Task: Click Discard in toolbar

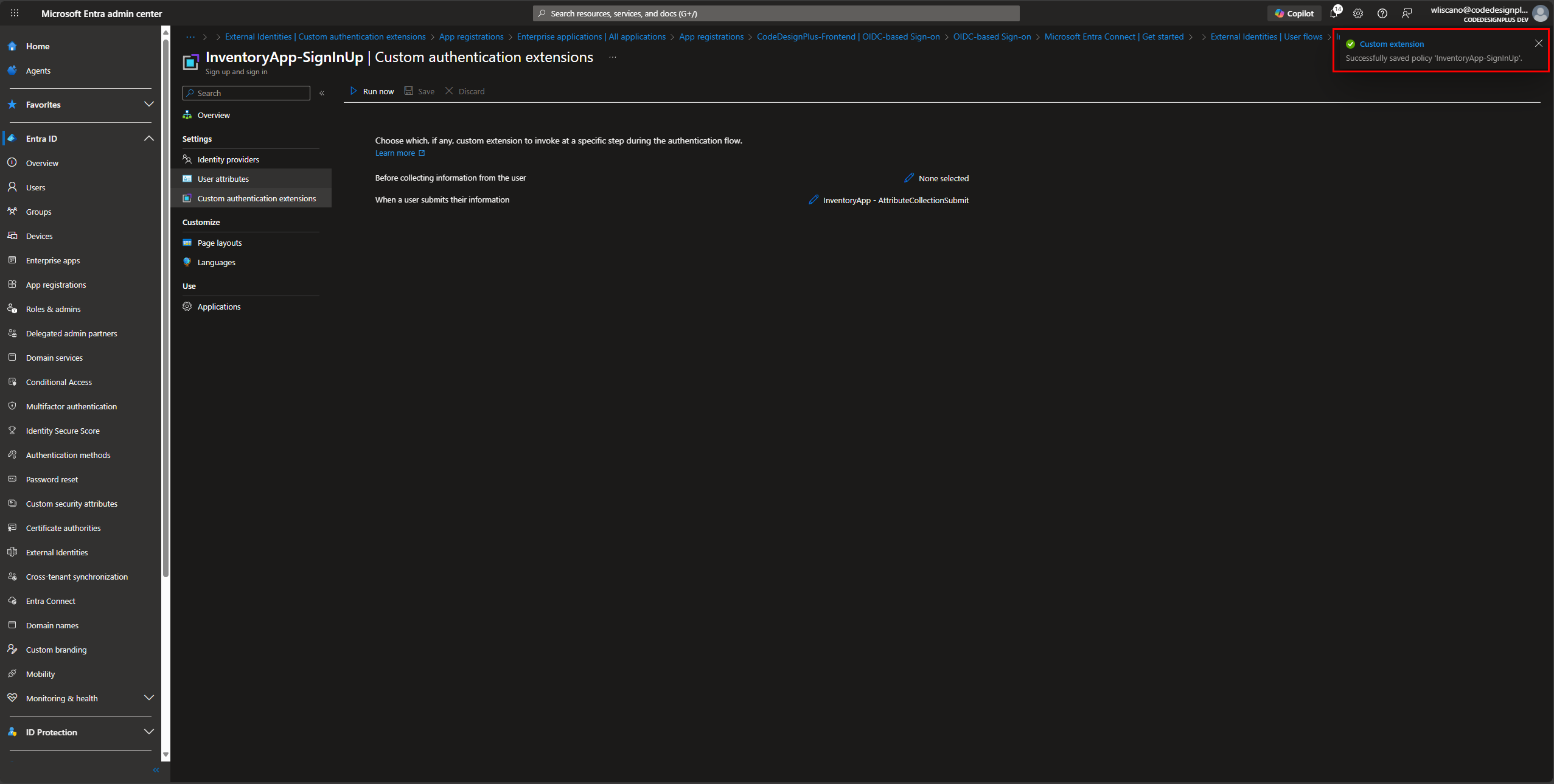Action: click(x=465, y=91)
